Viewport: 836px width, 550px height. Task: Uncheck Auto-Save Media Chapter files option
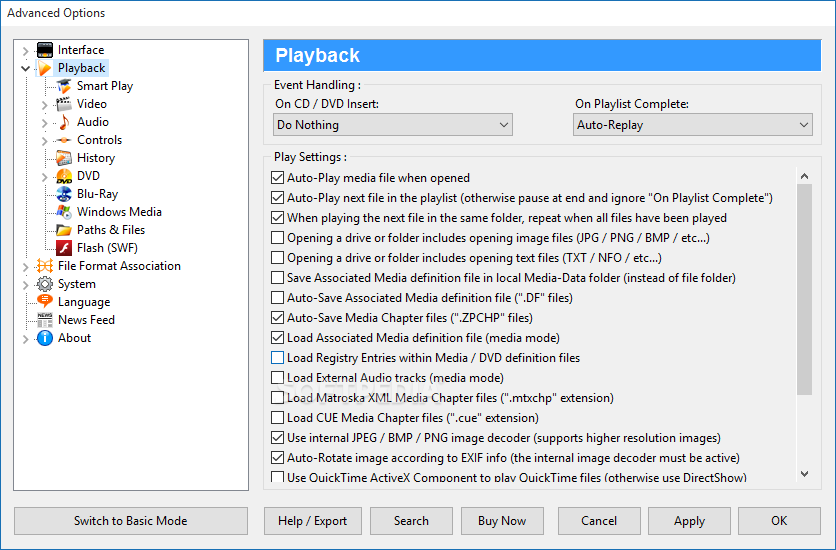pos(277,318)
